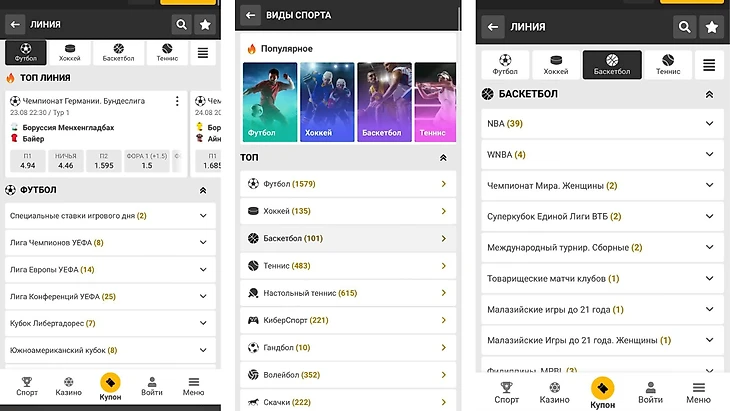Collapse the ТОП sports list
The width and height of the screenshot is (730, 411).
(443, 158)
